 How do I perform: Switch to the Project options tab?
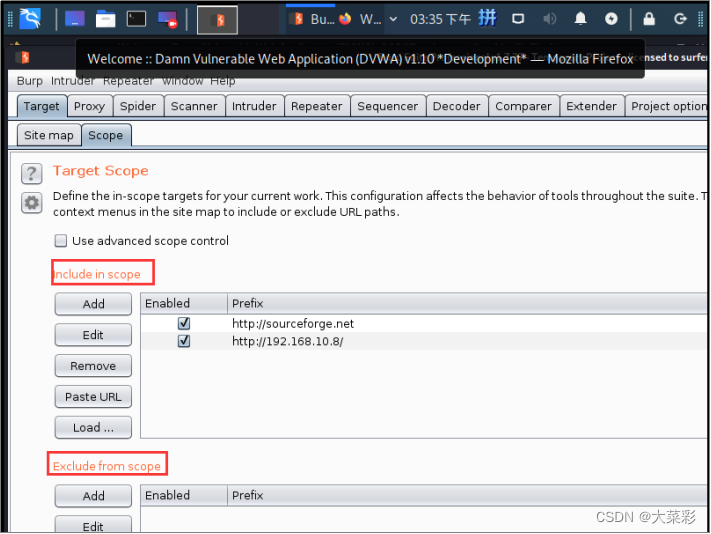(667, 106)
